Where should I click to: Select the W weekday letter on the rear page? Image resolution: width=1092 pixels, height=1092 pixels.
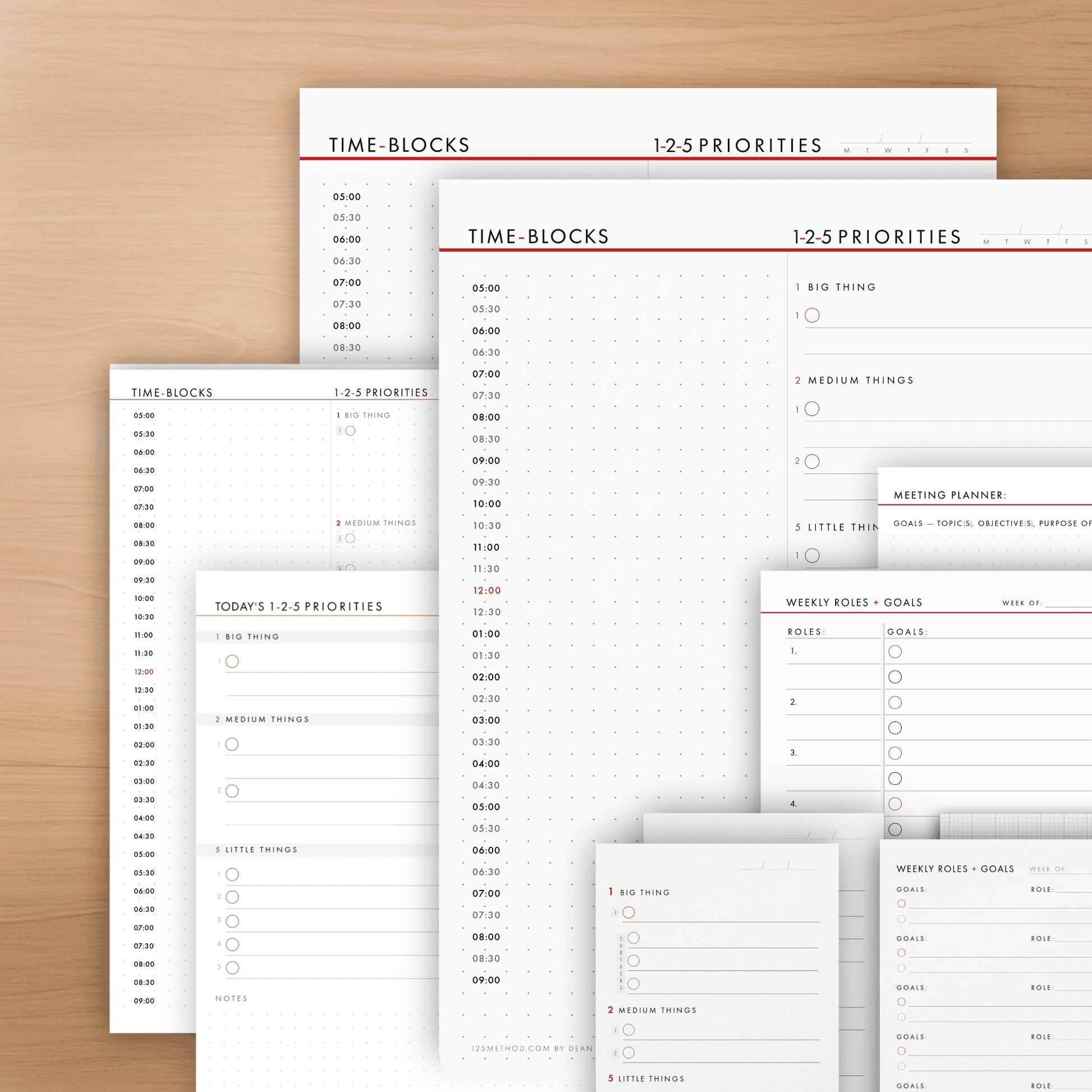888,150
